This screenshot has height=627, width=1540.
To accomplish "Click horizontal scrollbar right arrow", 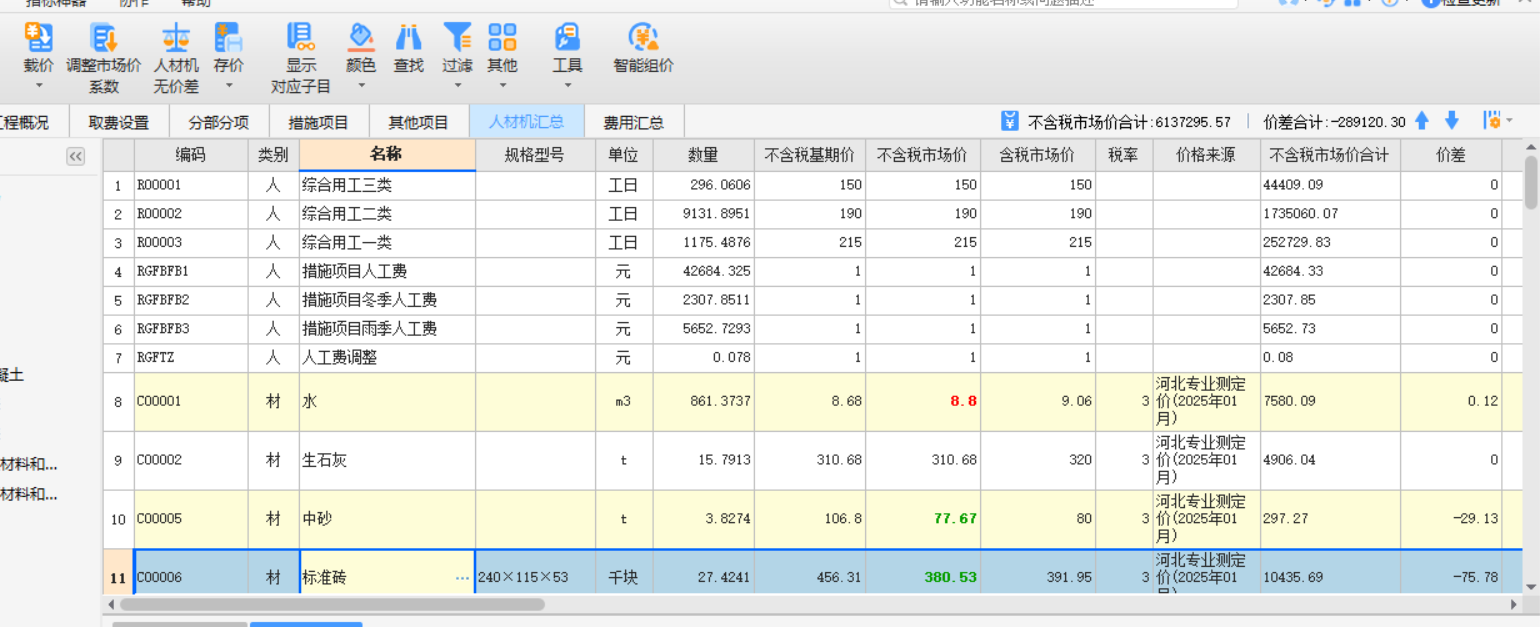I will [1513, 605].
